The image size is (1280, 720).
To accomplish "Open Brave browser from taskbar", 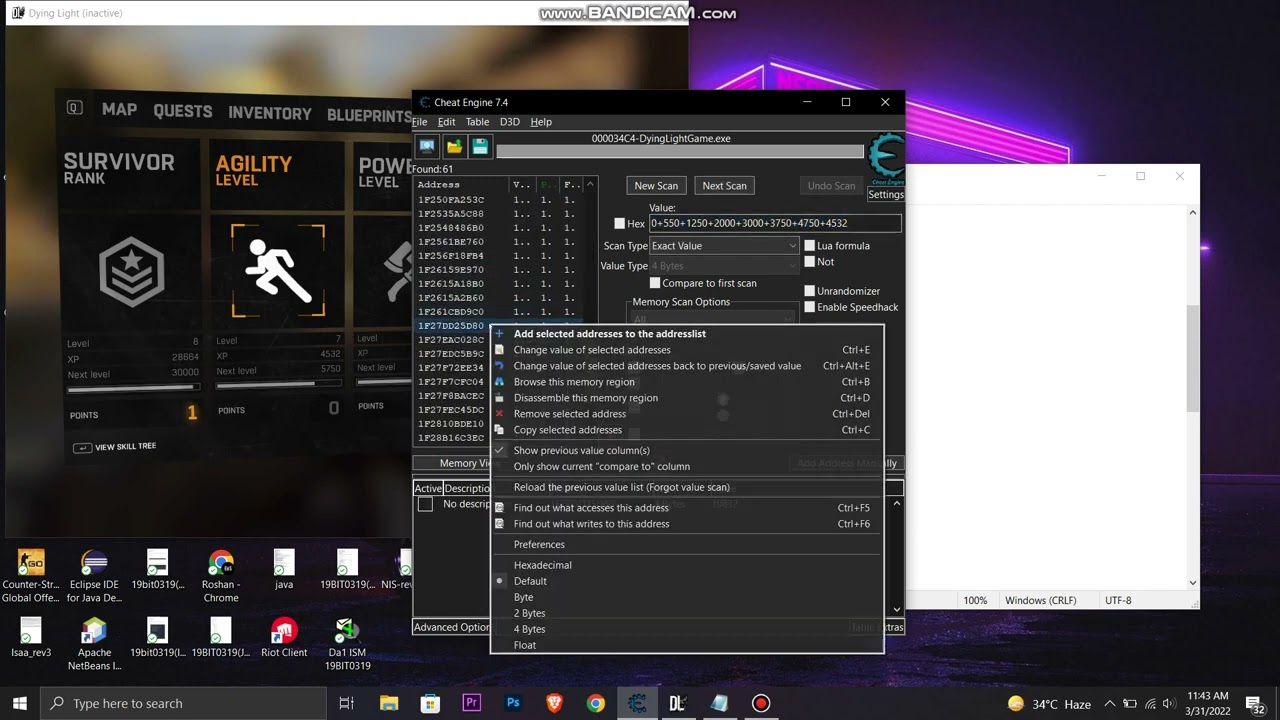I will click(554, 703).
